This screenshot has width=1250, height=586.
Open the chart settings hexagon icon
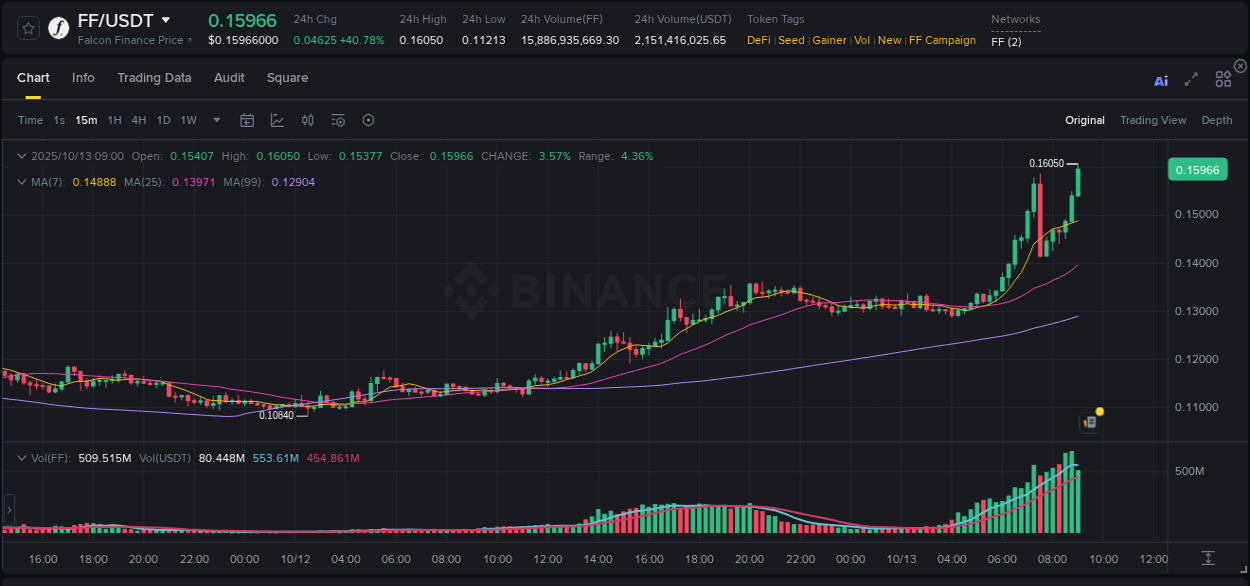click(x=368, y=119)
